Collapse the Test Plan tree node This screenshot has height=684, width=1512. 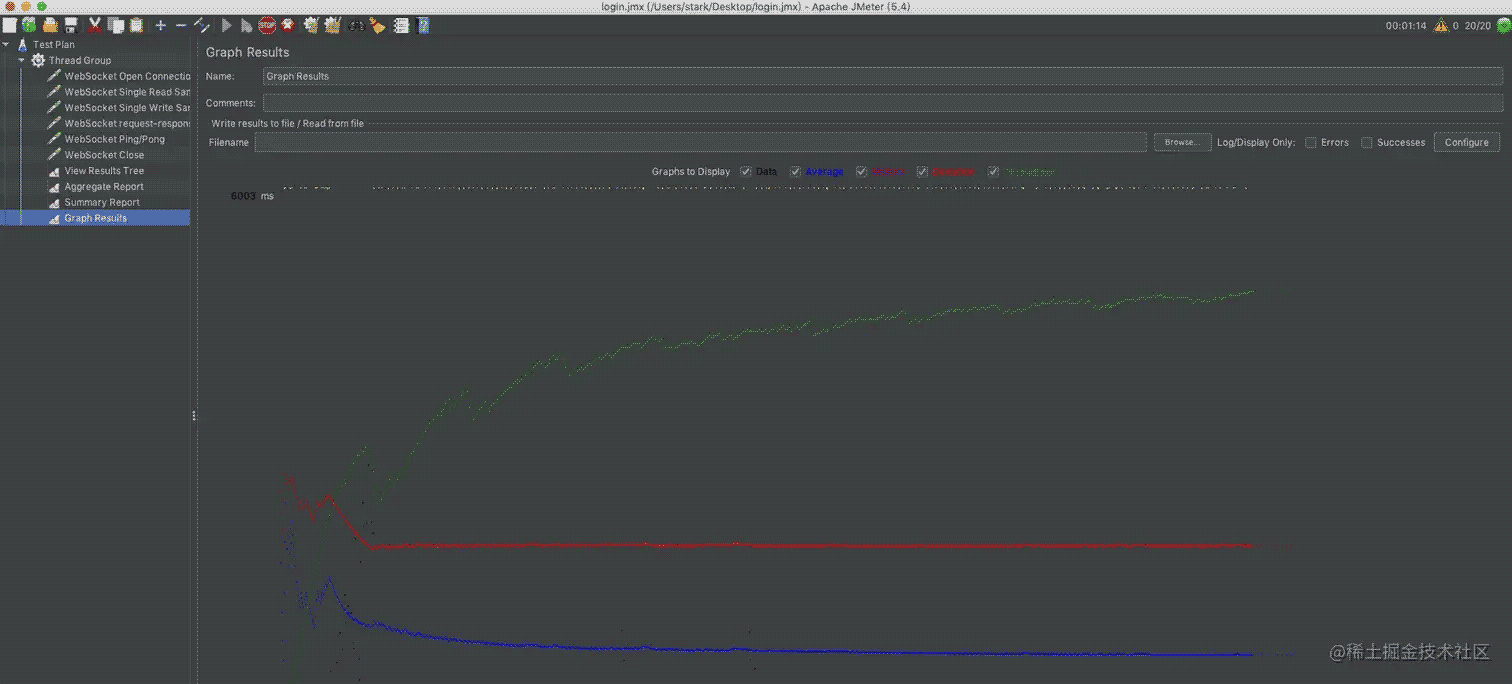click(7, 45)
